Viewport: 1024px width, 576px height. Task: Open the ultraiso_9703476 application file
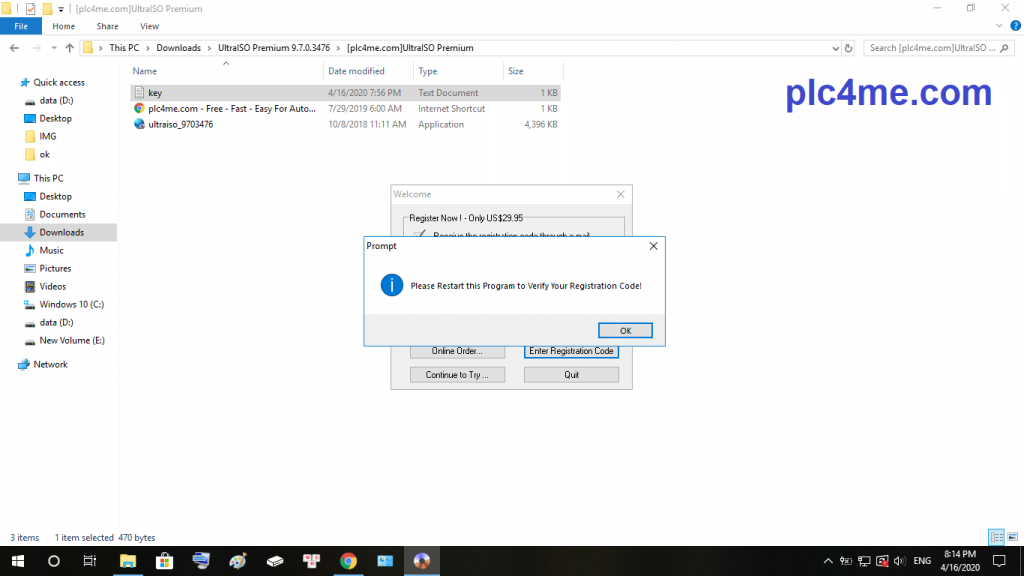pos(180,125)
